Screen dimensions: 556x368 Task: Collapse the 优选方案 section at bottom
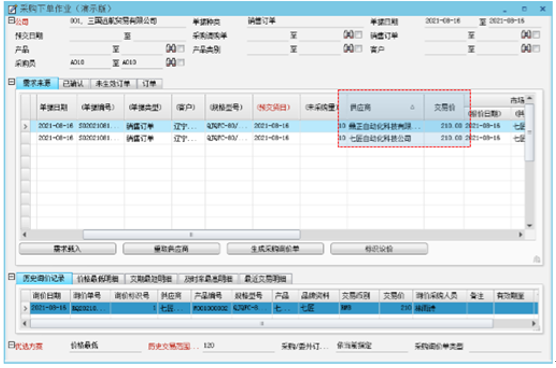11,345
